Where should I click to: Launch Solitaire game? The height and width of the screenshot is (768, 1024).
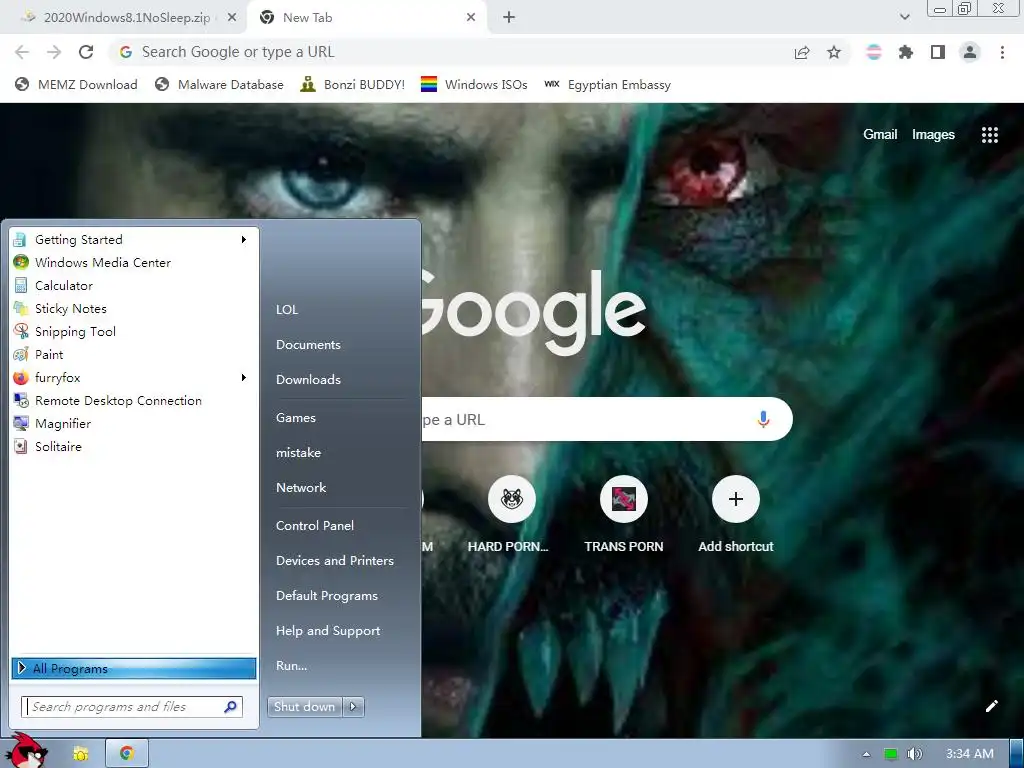tap(134, 447)
